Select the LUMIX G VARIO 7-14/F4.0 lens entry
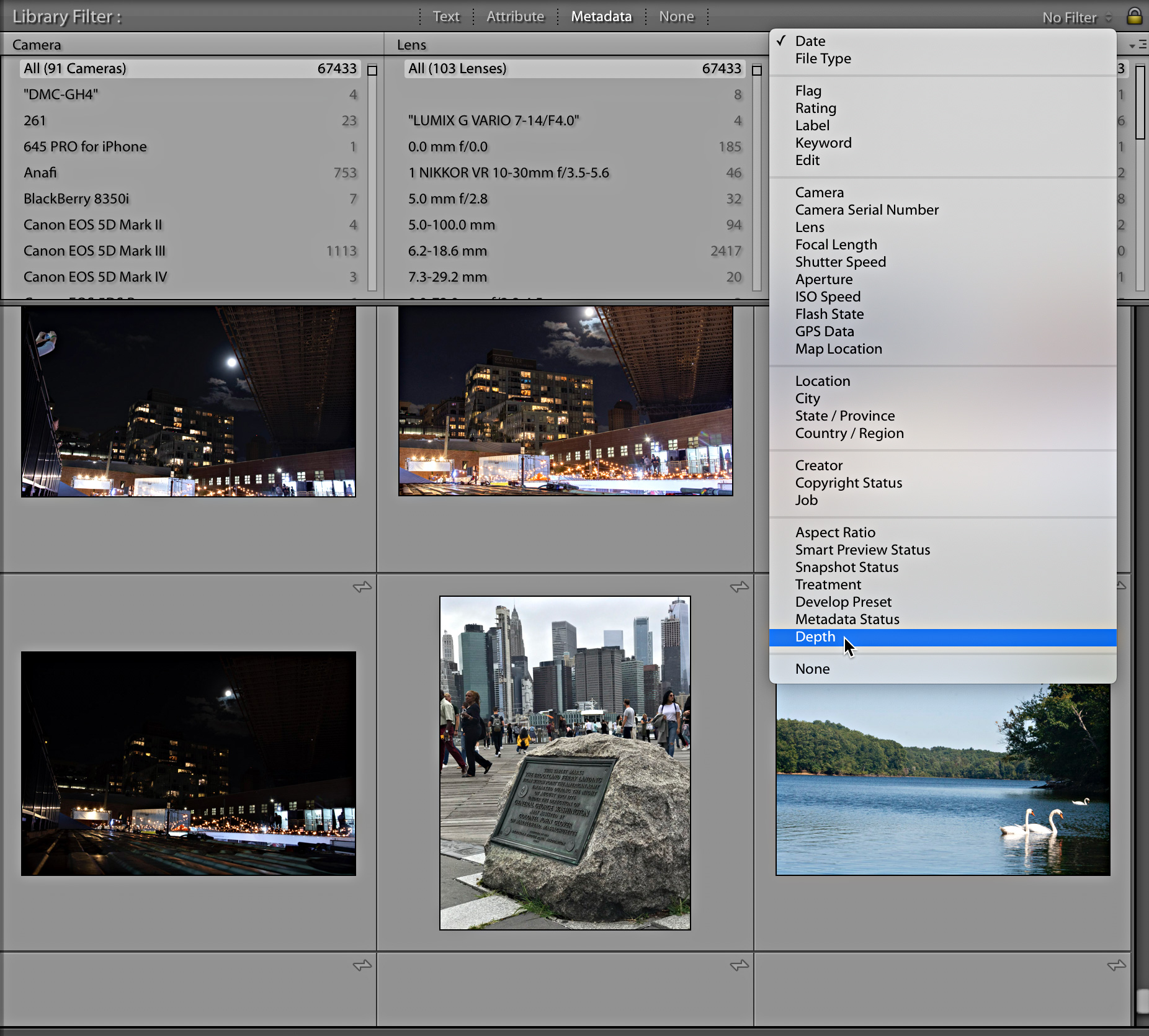The width and height of the screenshot is (1149, 1036). tap(492, 120)
